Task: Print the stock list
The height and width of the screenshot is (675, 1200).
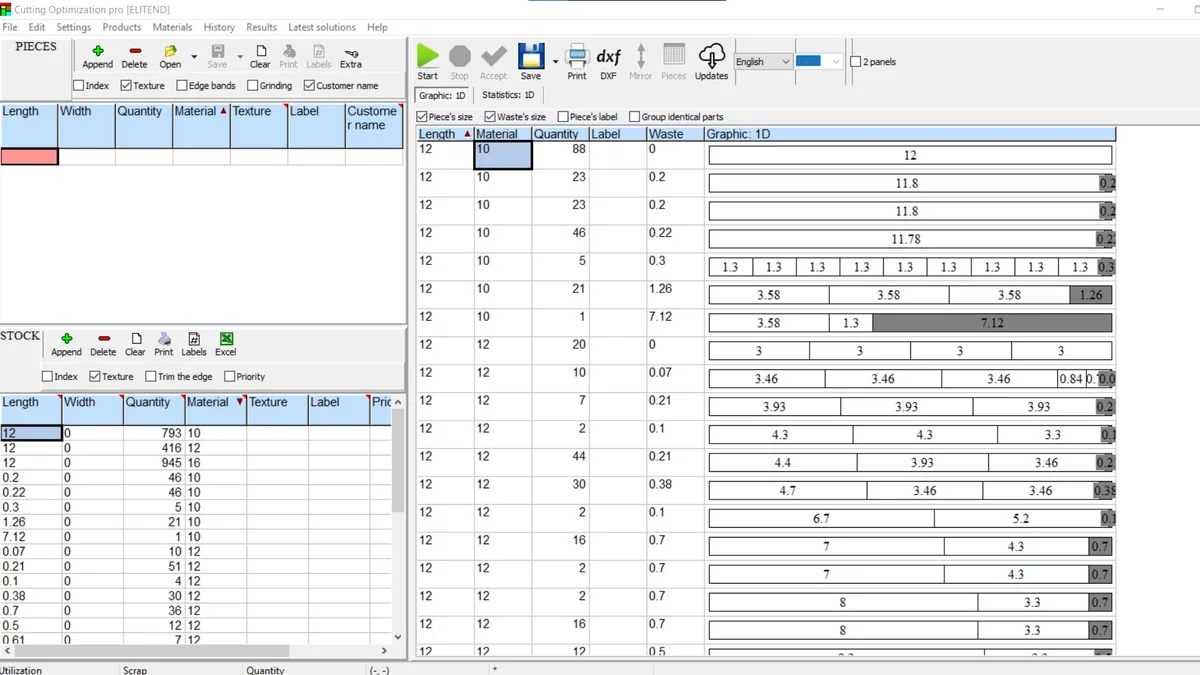Action: (x=164, y=344)
